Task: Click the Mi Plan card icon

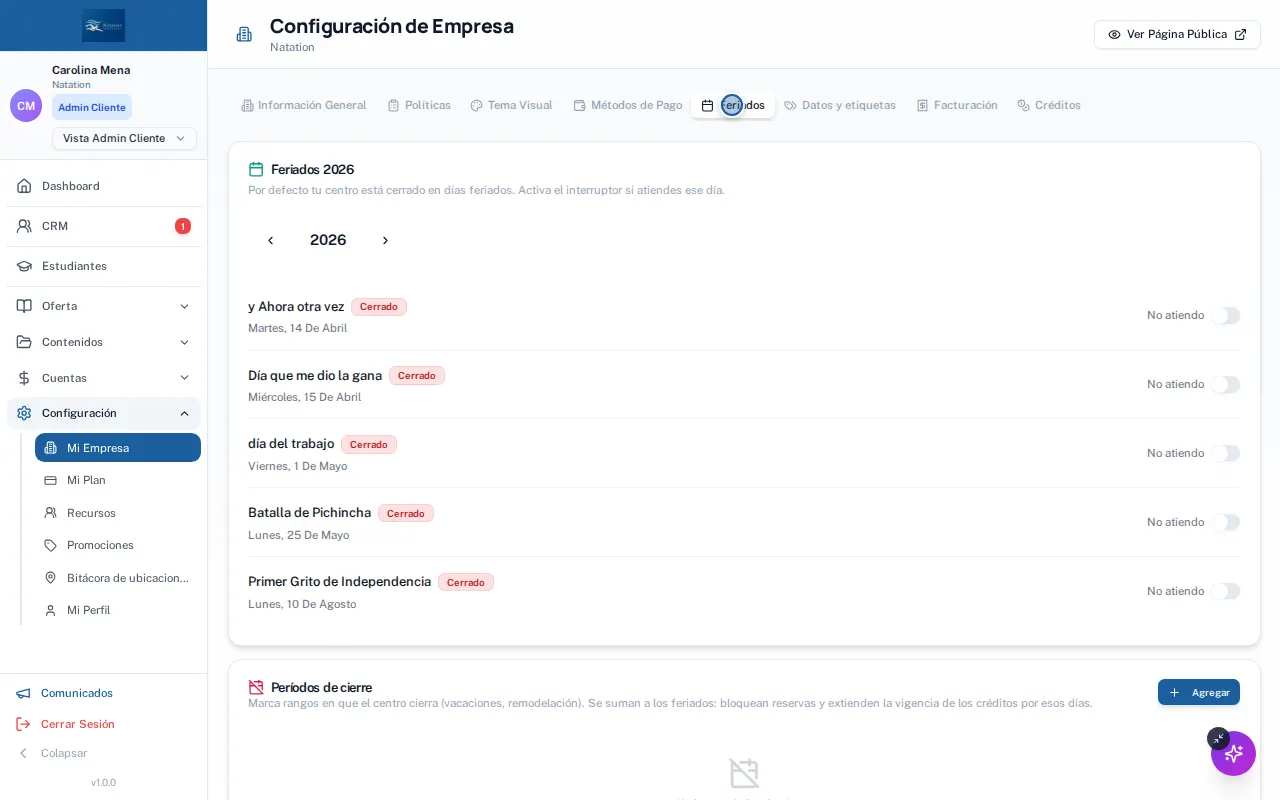Action: (50, 480)
